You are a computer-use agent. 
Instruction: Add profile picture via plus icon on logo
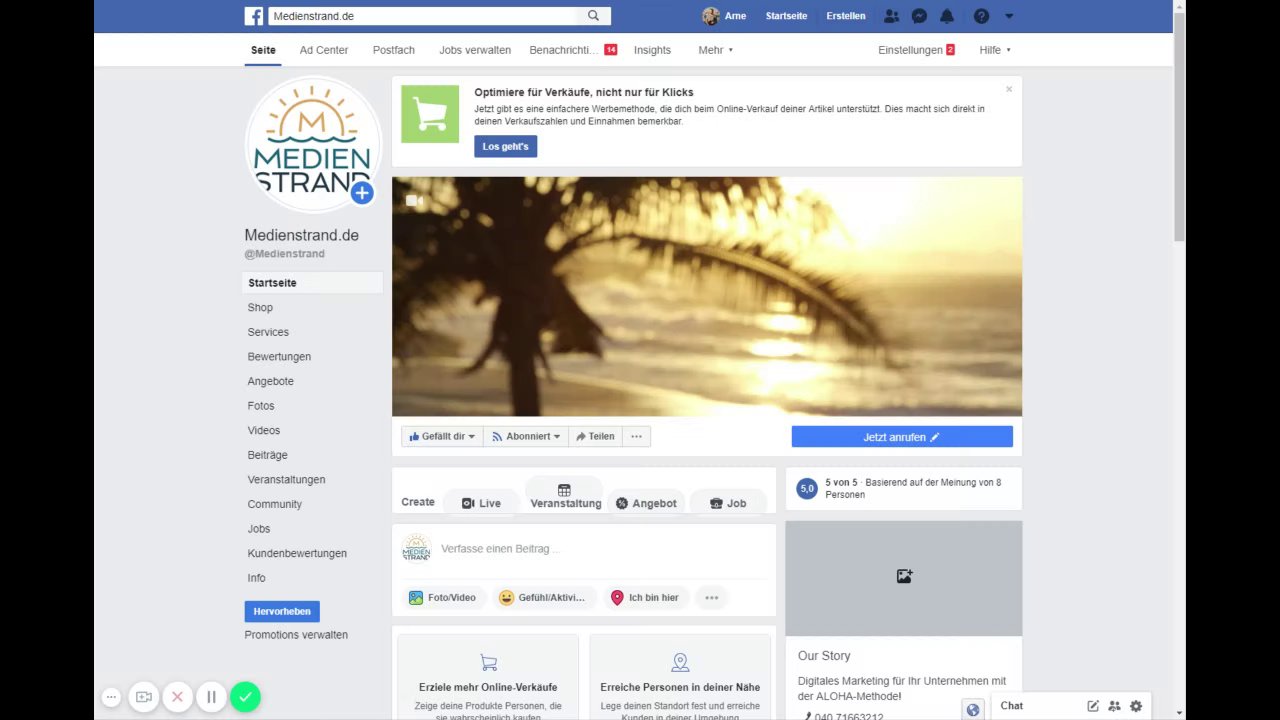(362, 193)
